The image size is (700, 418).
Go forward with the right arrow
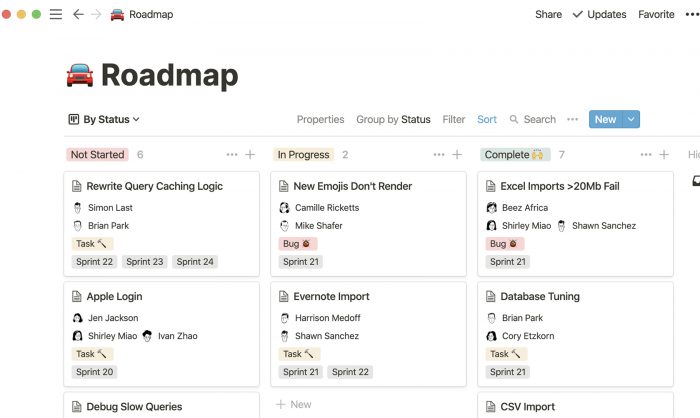[x=96, y=14]
